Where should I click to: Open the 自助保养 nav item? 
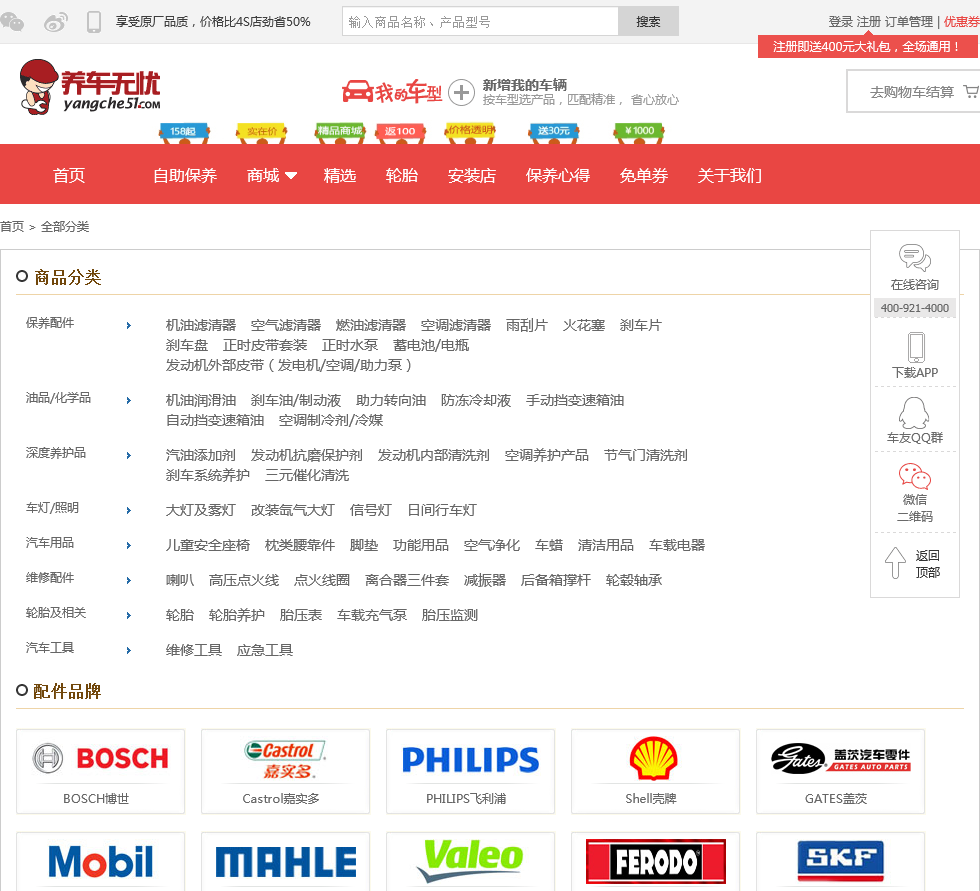tap(185, 176)
